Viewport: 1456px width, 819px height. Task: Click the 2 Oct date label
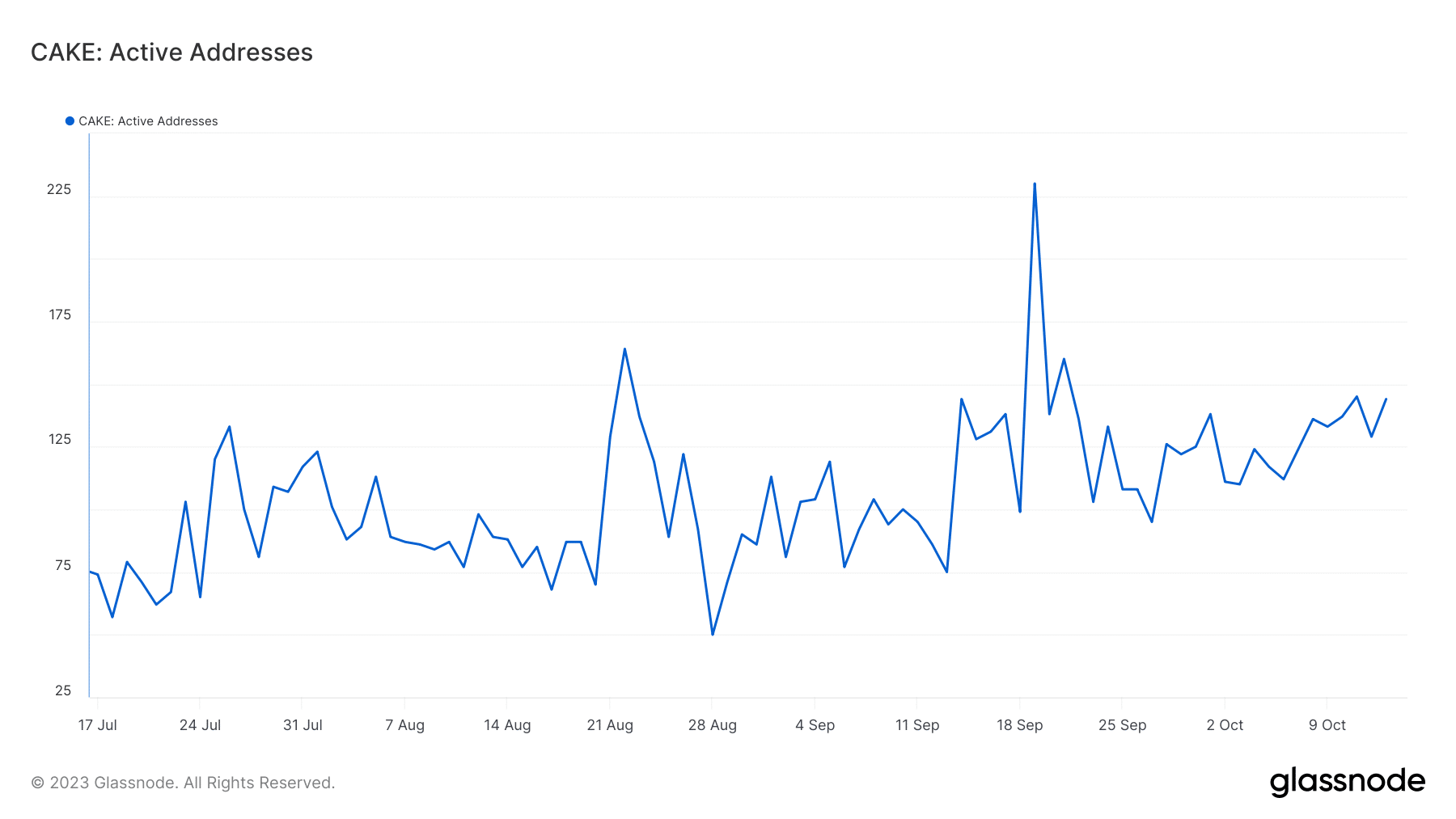click(x=1225, y=725)
